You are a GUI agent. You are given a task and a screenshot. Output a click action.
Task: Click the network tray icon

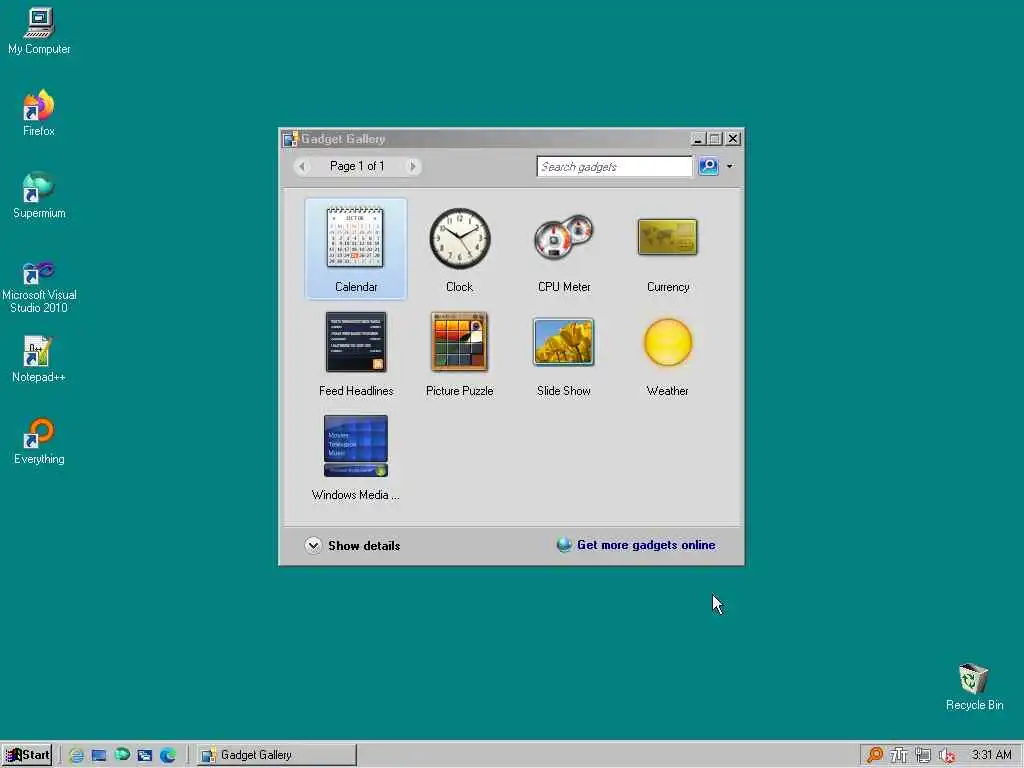click(923, 755)
